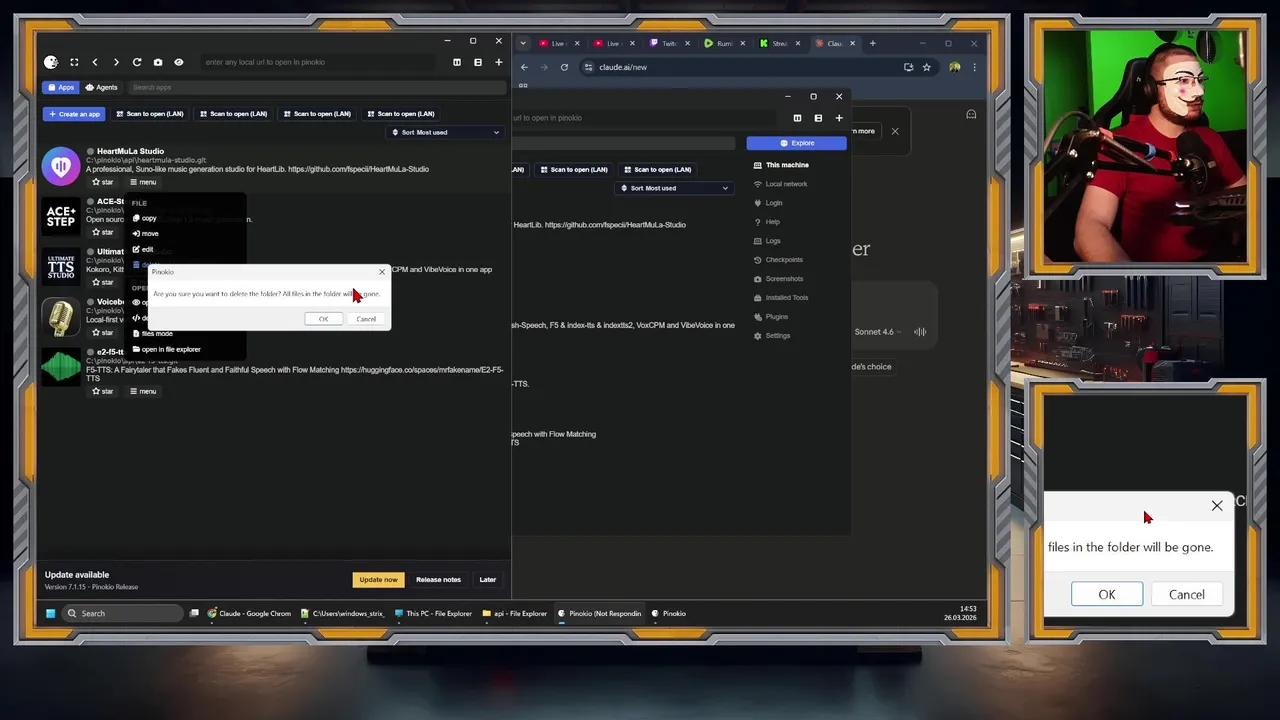Open Checkpoints in Pinokio sidebar

click(778, 260)
